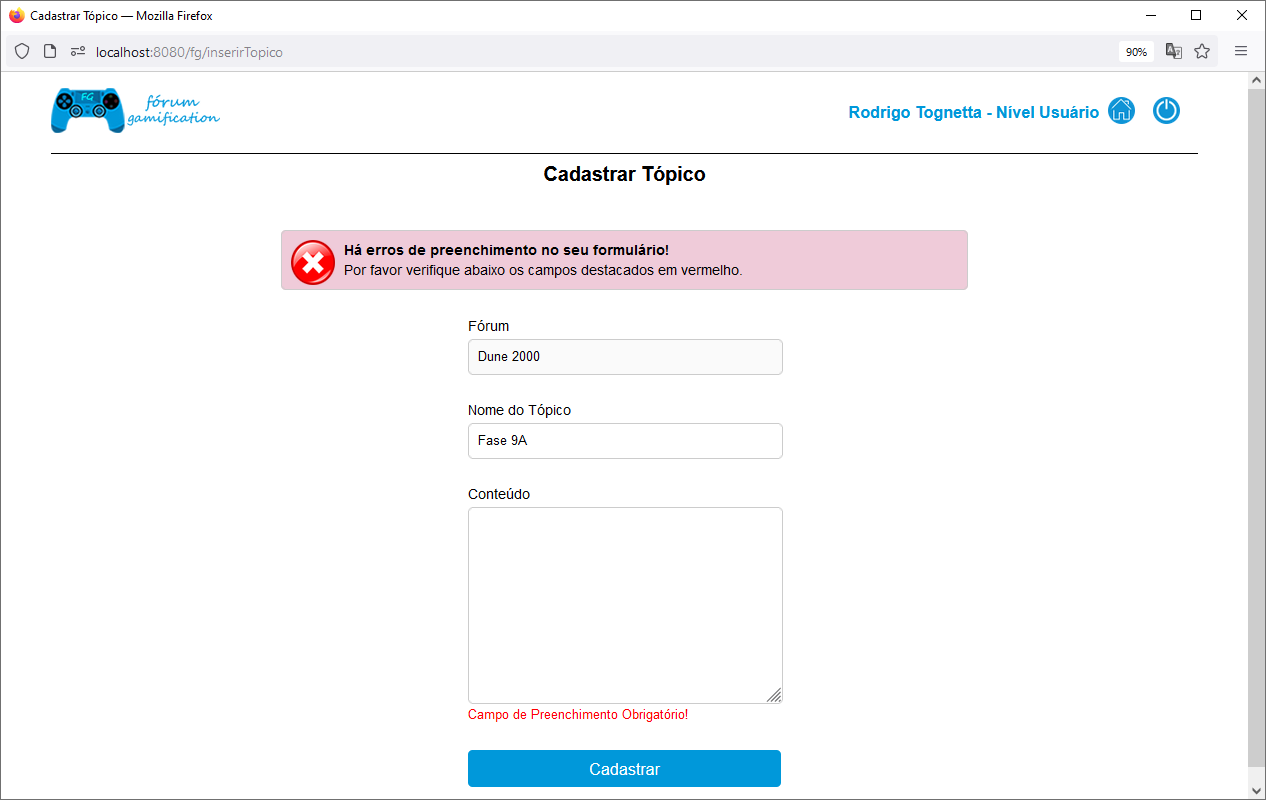Click the Fórum label
The image size is (1266, 800).
tap(488, 326)
